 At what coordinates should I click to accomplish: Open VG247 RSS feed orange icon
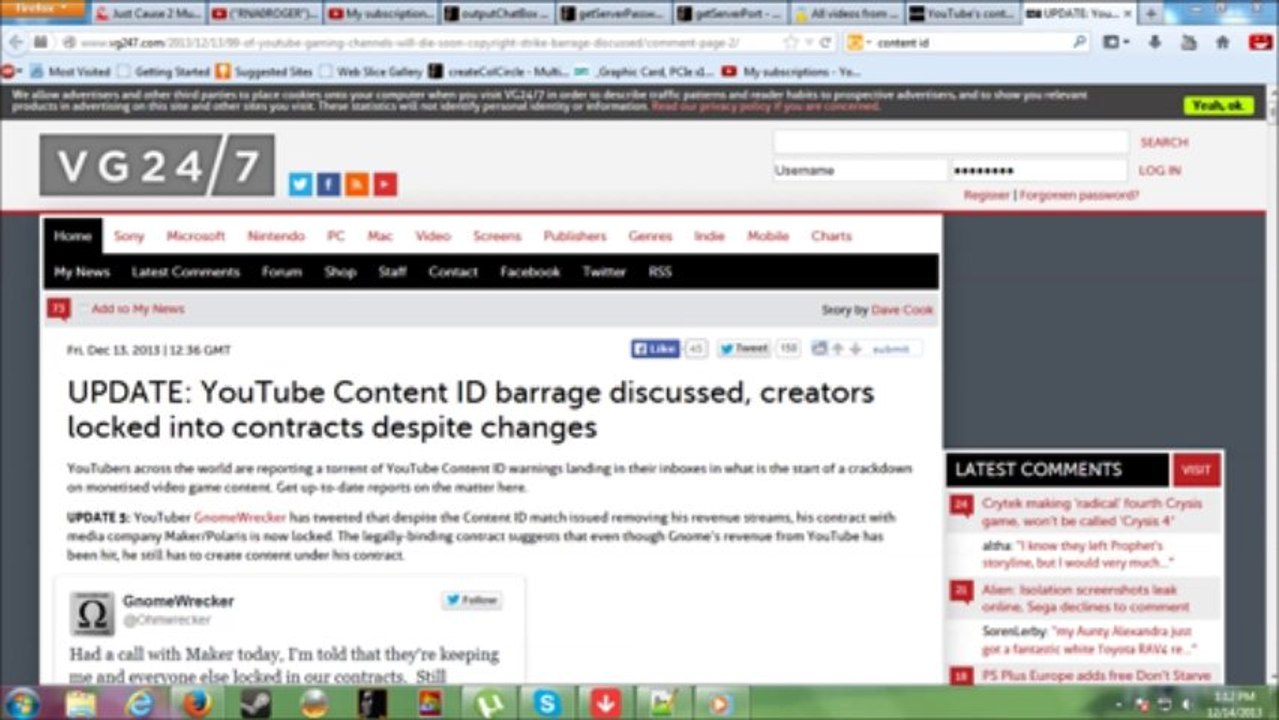(x=357, y=184)
